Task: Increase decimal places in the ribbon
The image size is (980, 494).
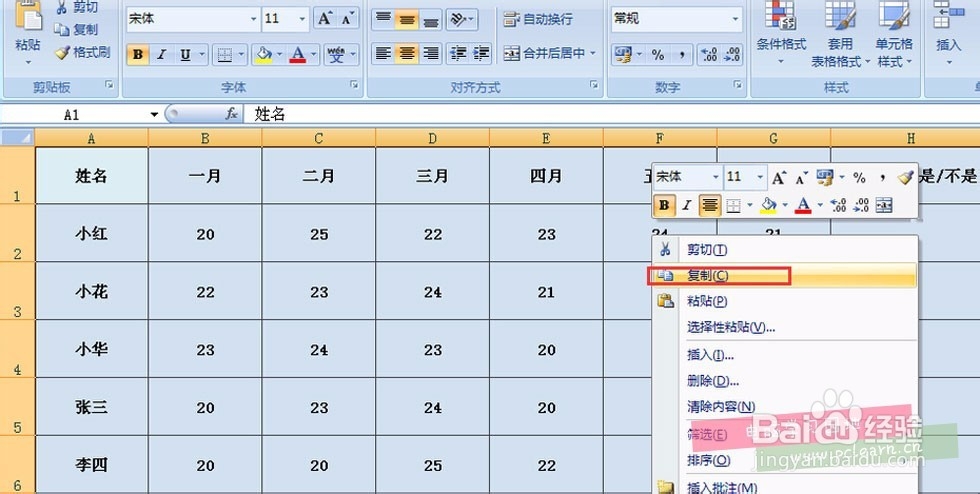Action: [709, 55]
